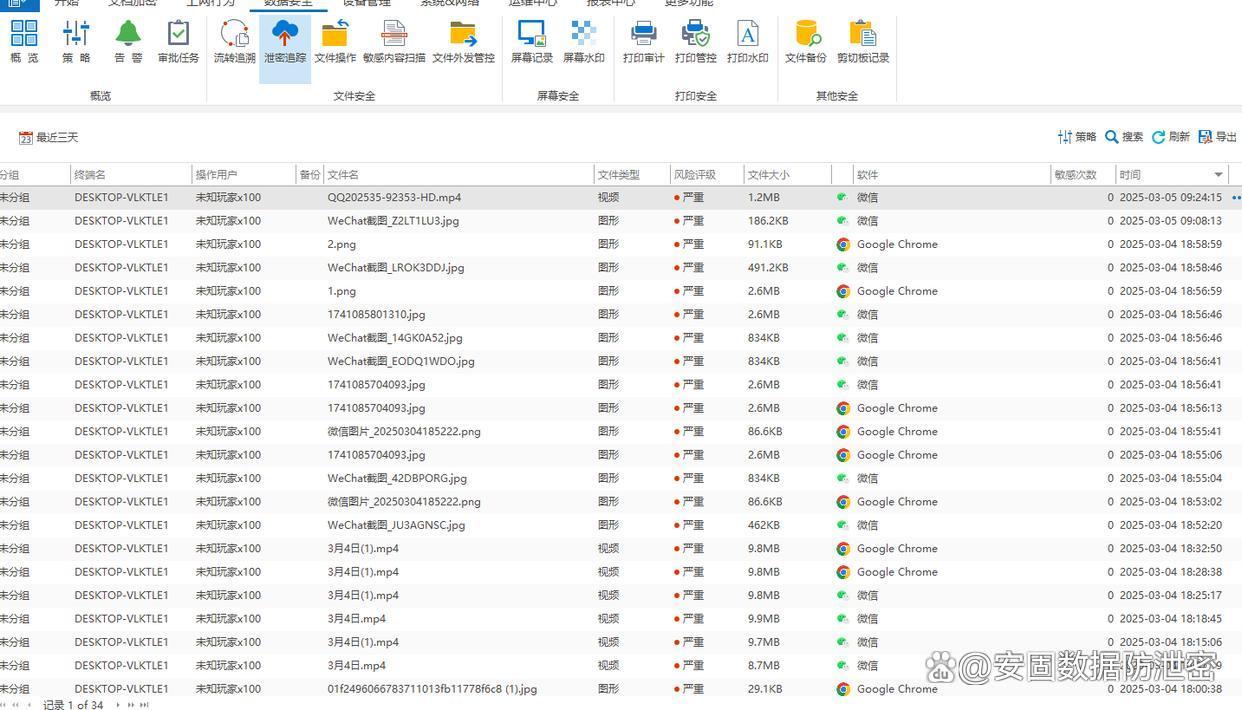
Task: Open the 概览 overview icon
Action: coord(24,41)
